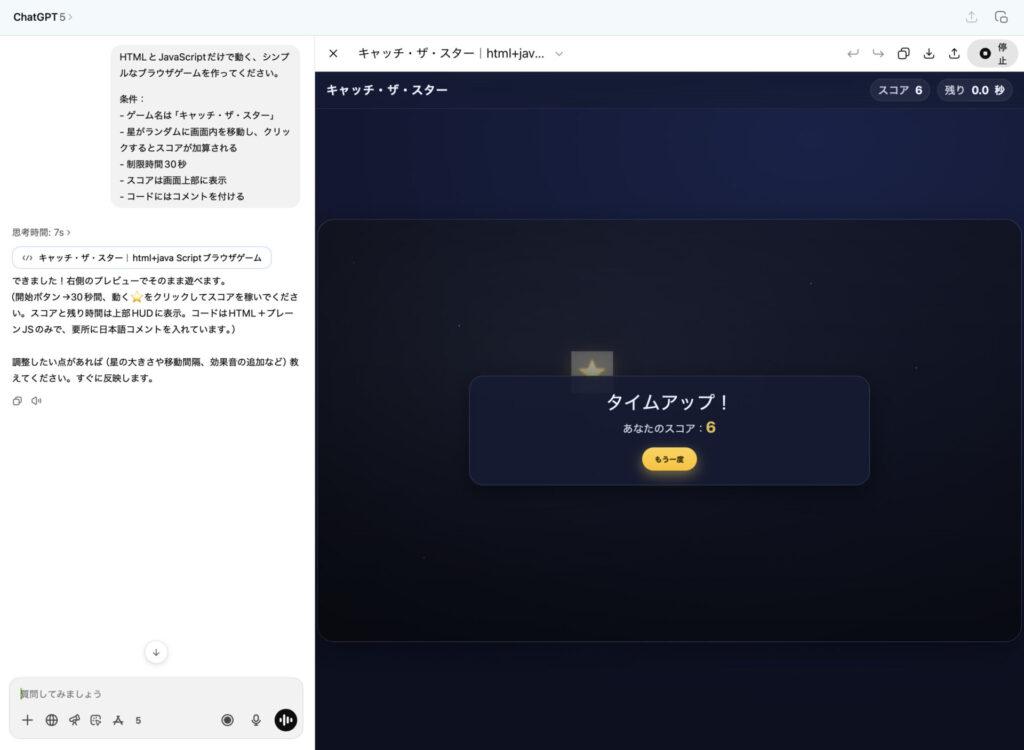Click the record circle icon in composer

[227, 720]
